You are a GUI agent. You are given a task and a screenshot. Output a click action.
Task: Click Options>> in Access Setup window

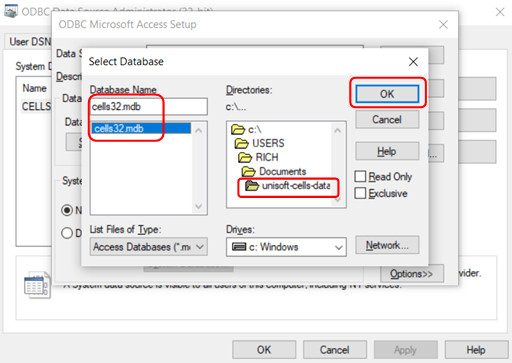pos(412,274)
